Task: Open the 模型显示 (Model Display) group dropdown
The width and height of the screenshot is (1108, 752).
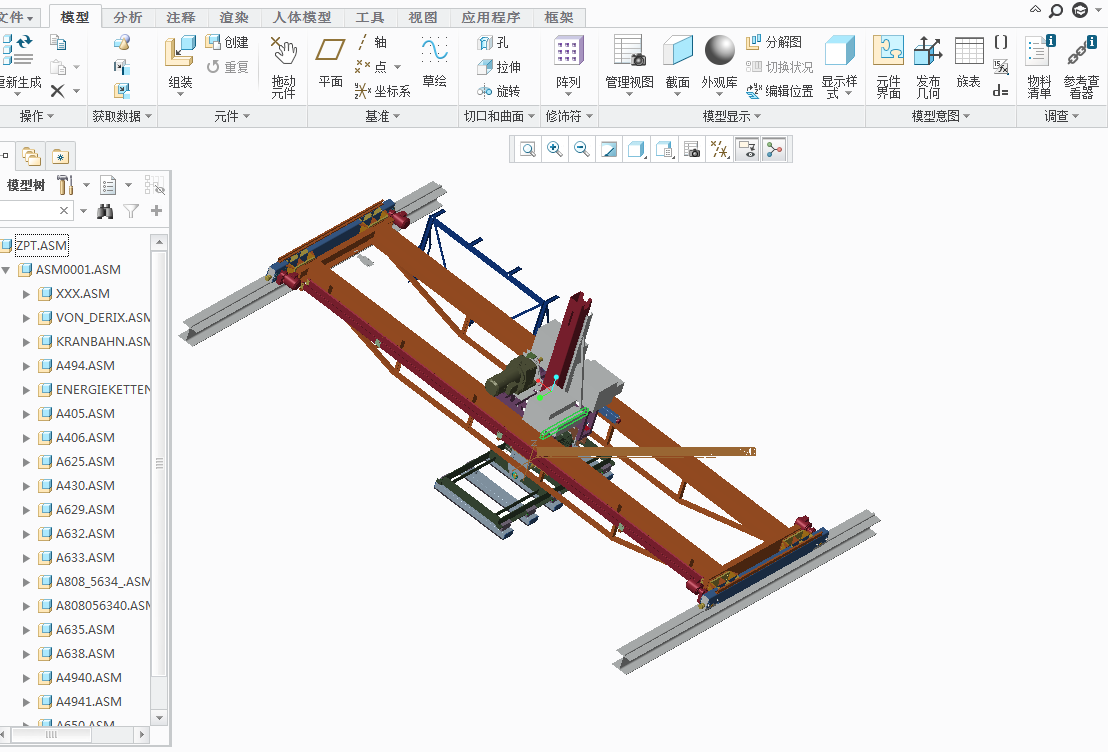Action: click(731, 116)
